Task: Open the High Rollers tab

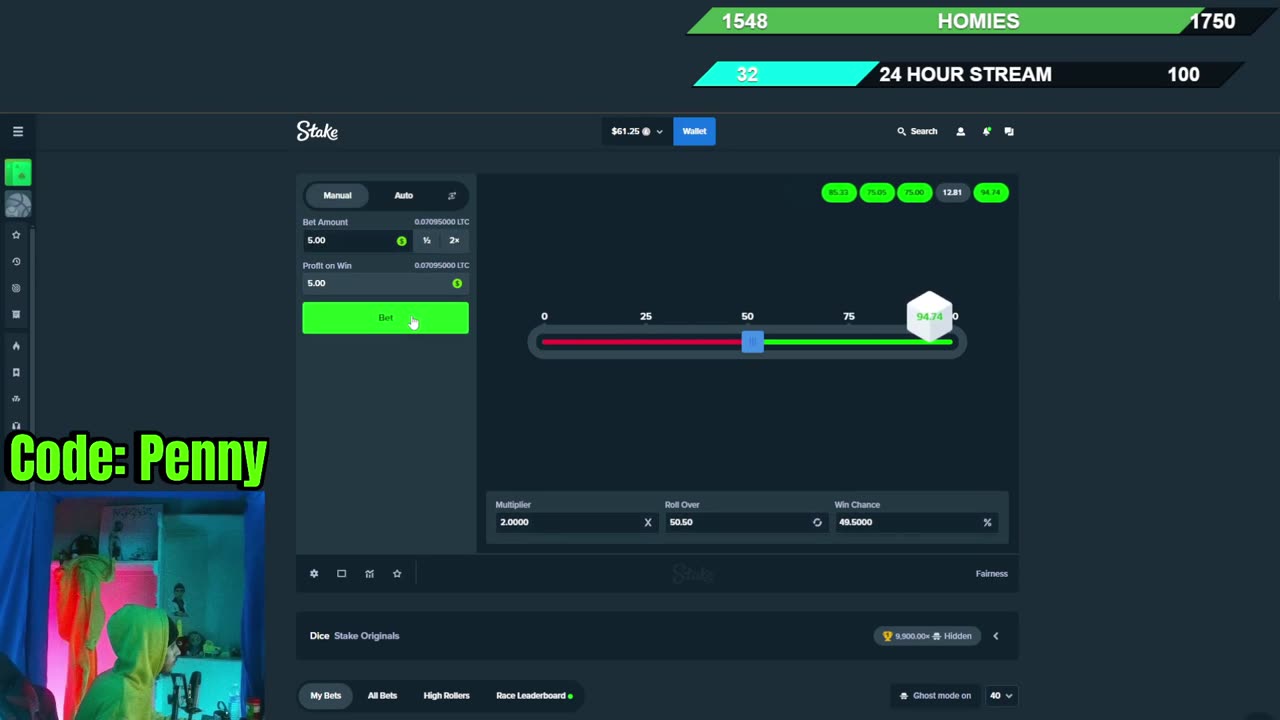Action: click(x=446, y=695)
